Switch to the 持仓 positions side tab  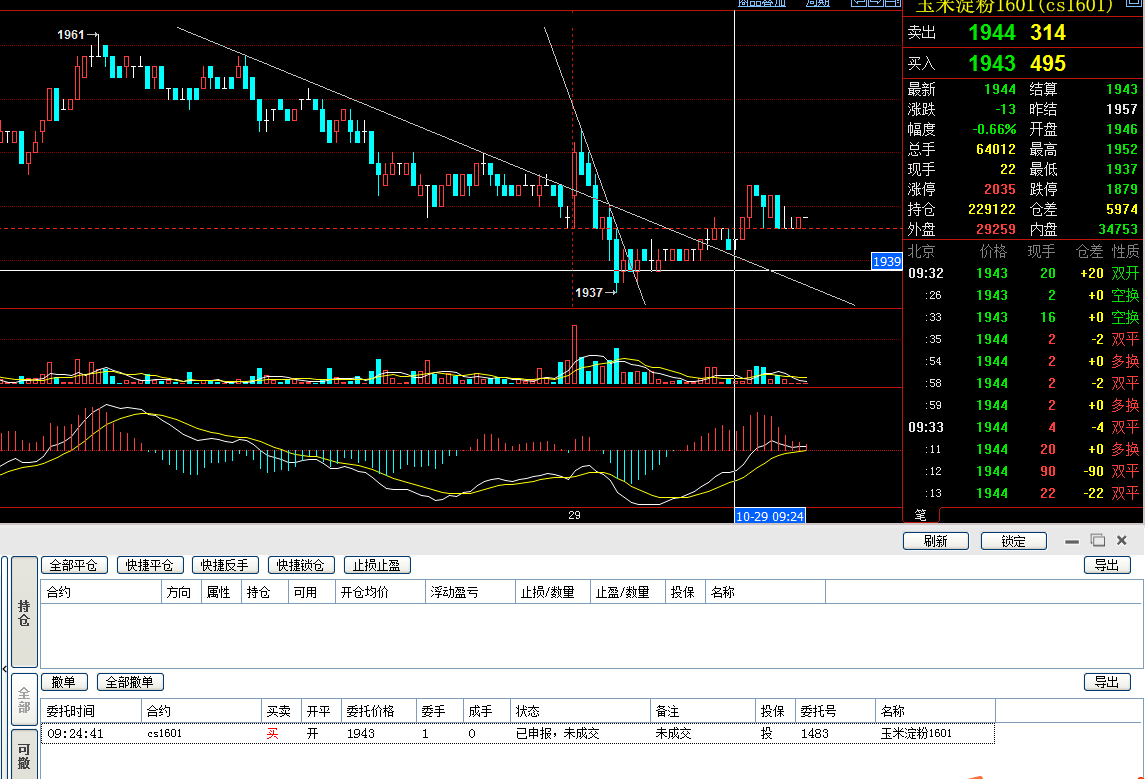[24, 613]
